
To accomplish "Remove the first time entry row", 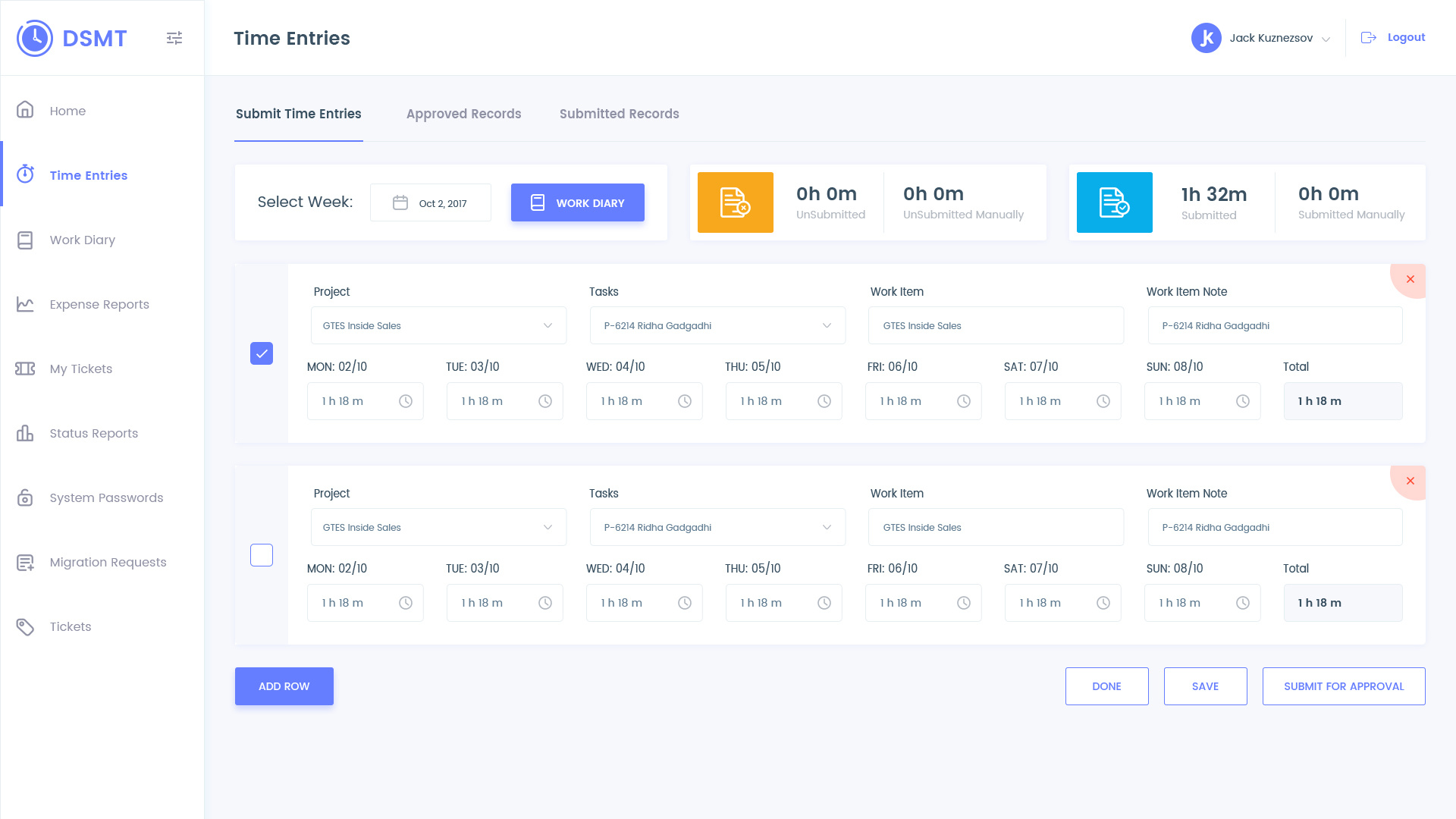I will click(1410, 280).
